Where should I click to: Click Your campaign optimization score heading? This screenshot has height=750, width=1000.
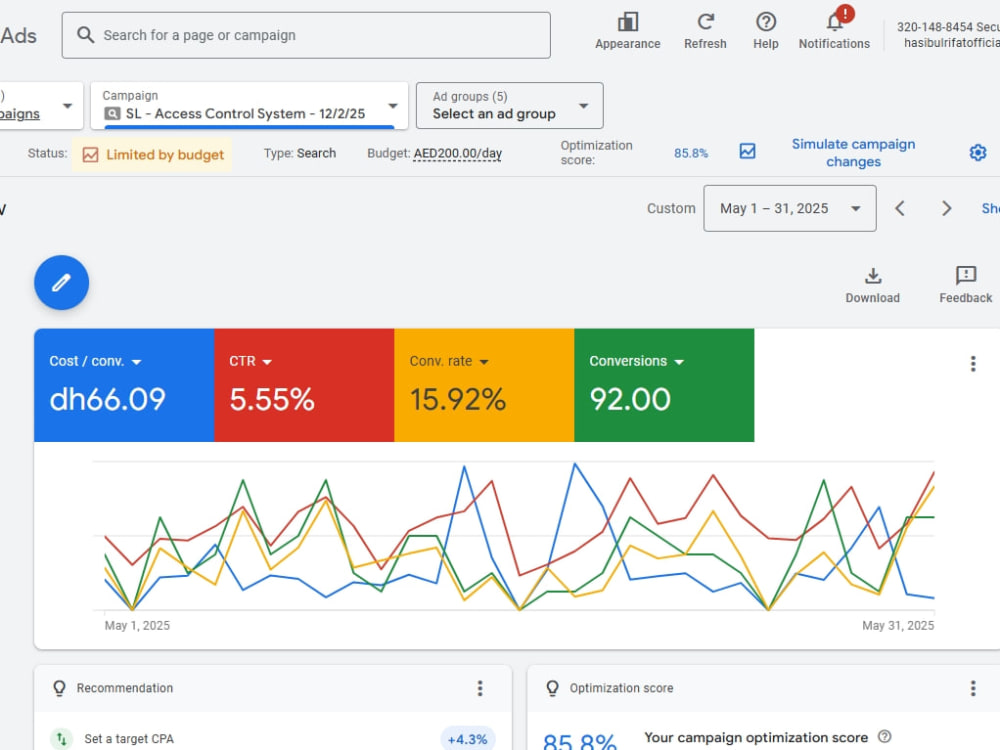(756, 737)
